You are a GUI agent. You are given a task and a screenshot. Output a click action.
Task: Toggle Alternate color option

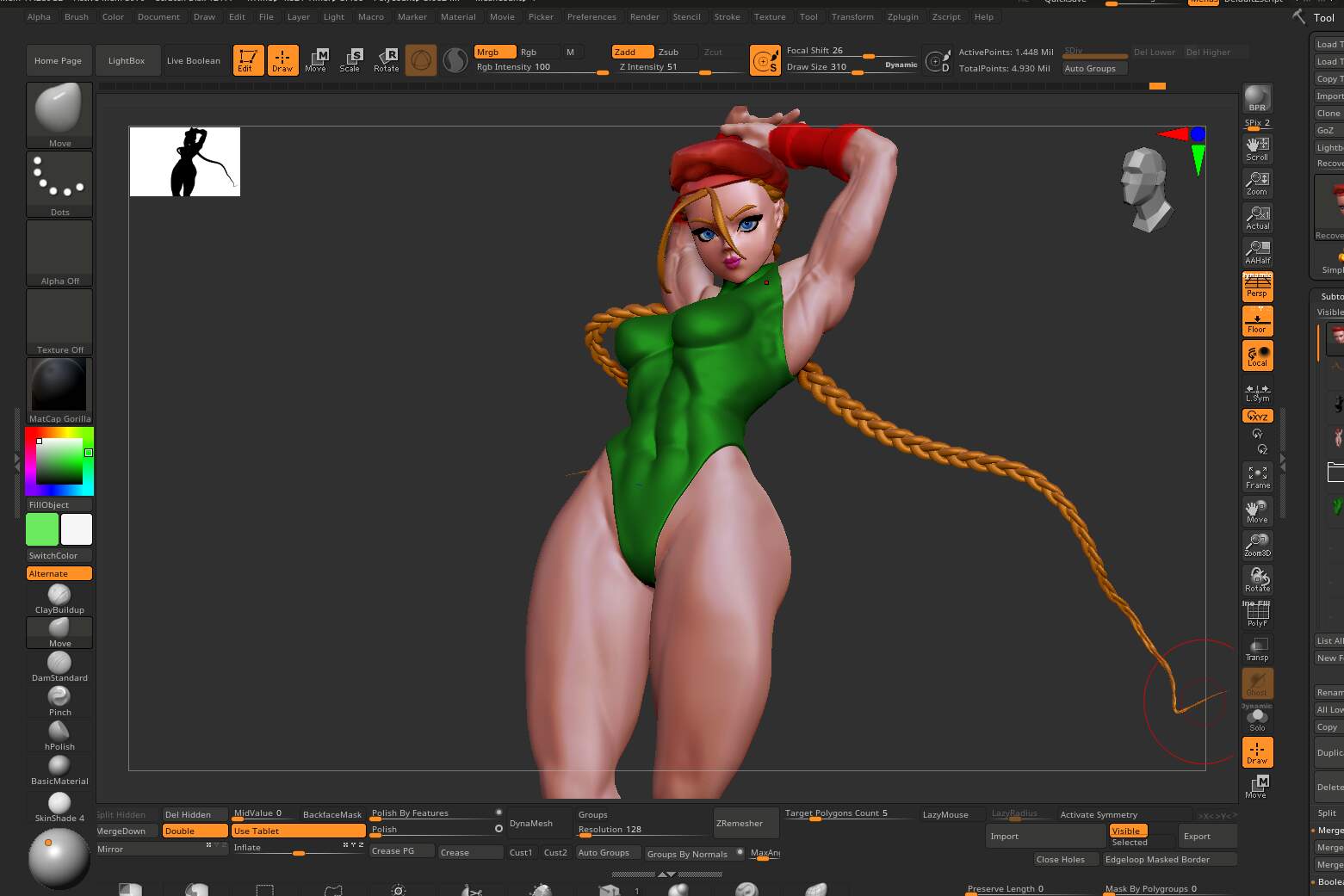[x=59, y=573]
